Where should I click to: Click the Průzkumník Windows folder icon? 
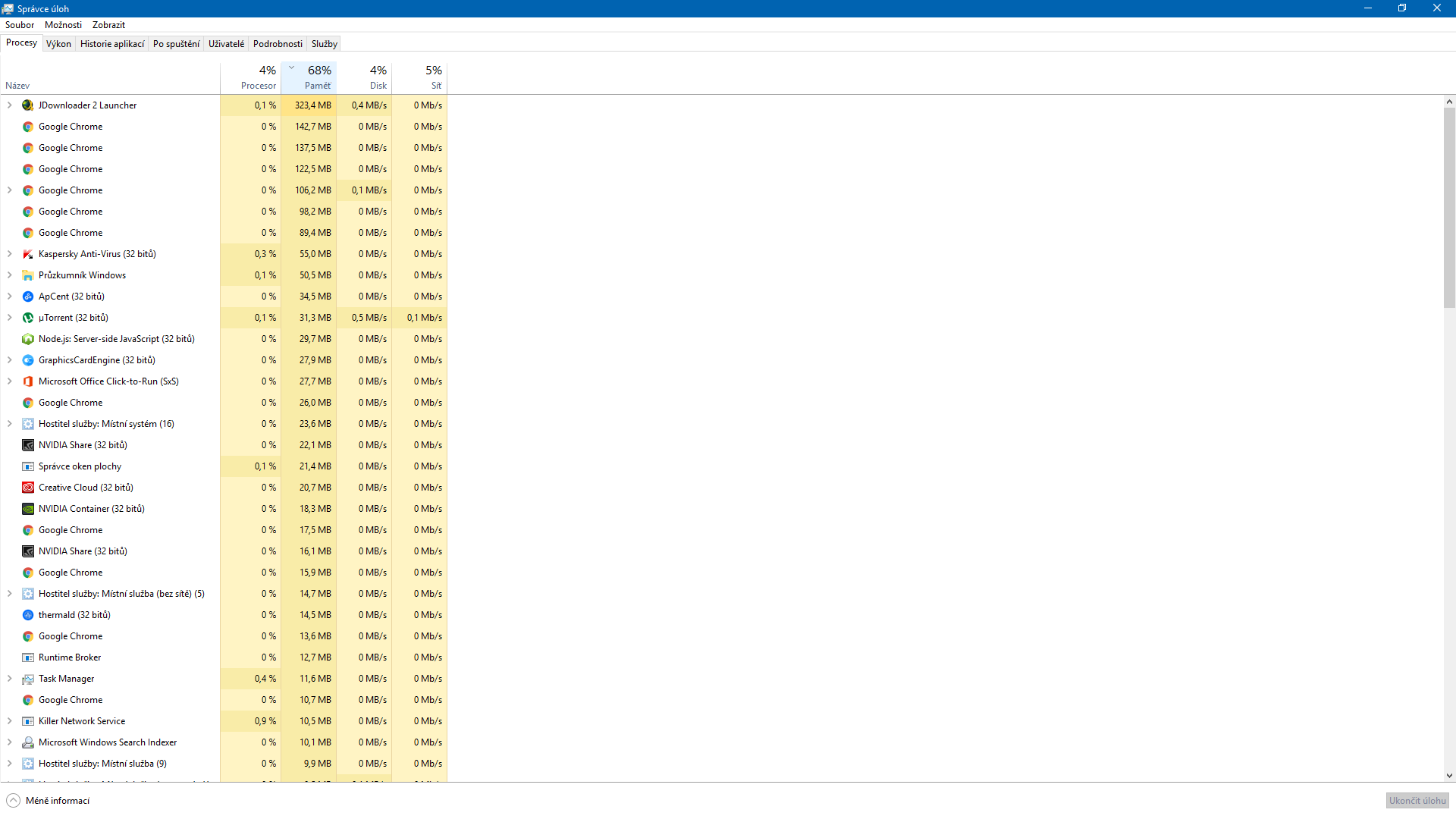tap(28, 275)
